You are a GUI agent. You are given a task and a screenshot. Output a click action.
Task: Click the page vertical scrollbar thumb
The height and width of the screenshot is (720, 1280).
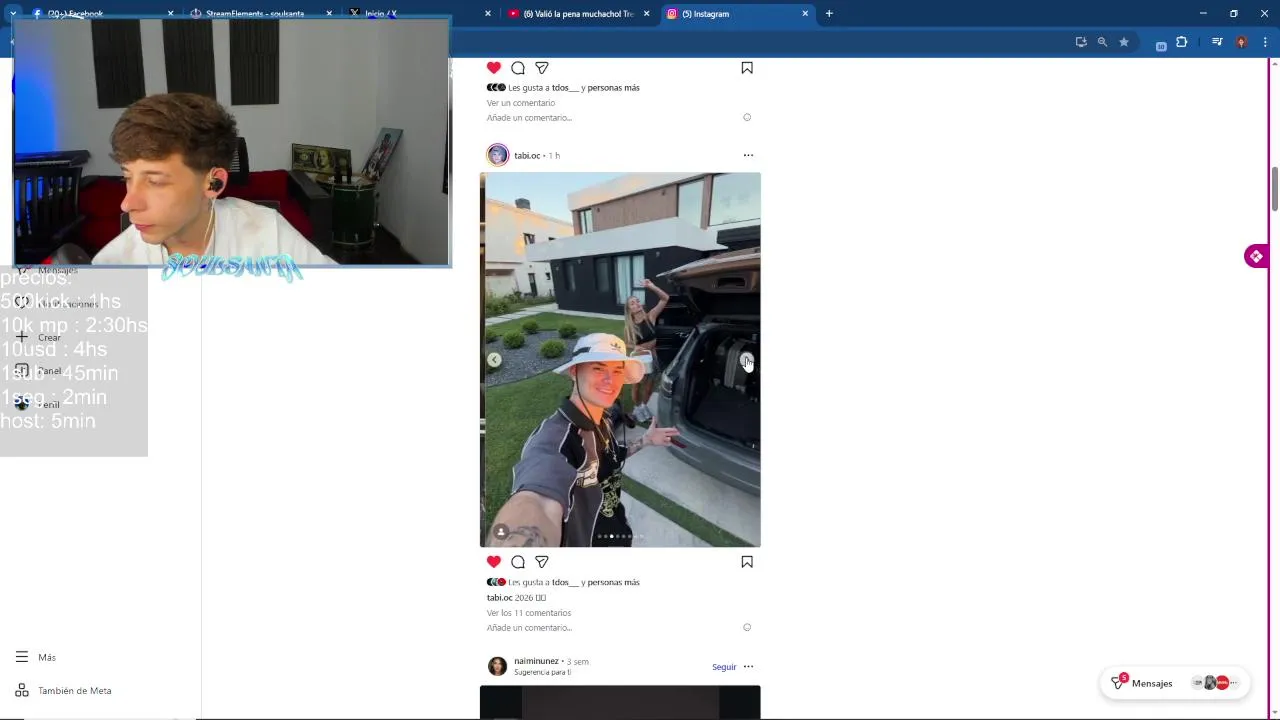point(1275,189)
